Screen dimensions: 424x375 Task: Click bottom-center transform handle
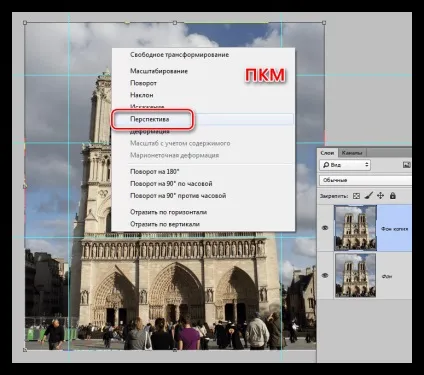click(175, 350)
